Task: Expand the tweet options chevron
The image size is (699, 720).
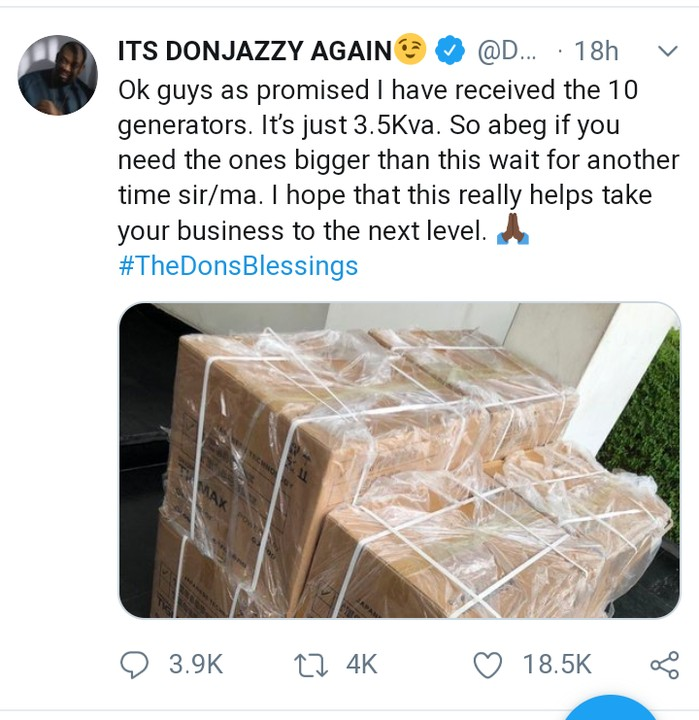Action: click(665, 50)
